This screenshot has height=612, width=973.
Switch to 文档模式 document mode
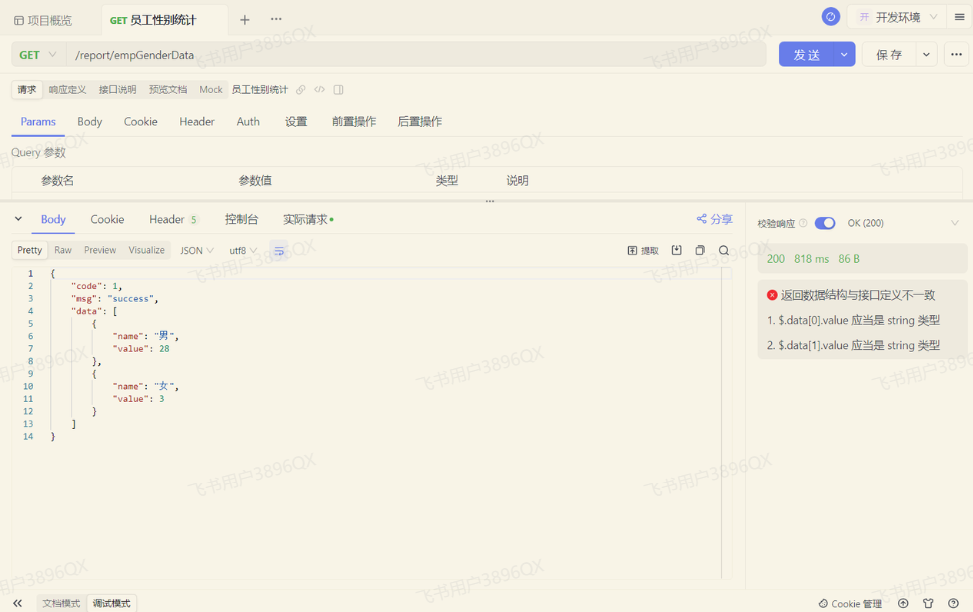[x=61, y=603]
